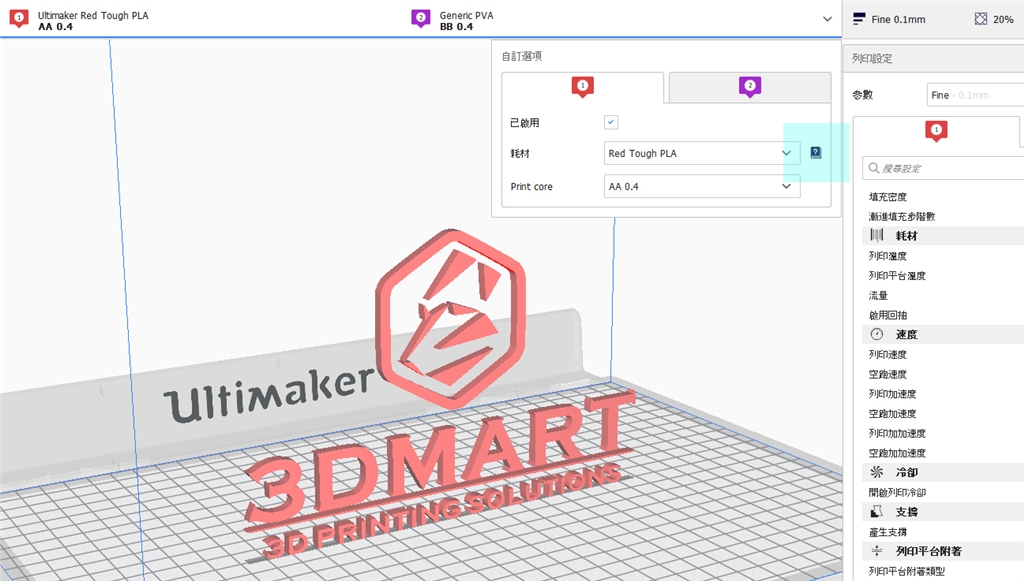Open the 參數 Fine profile dropdown
The height and width of the screenshot is (581, 1024).
974,95
